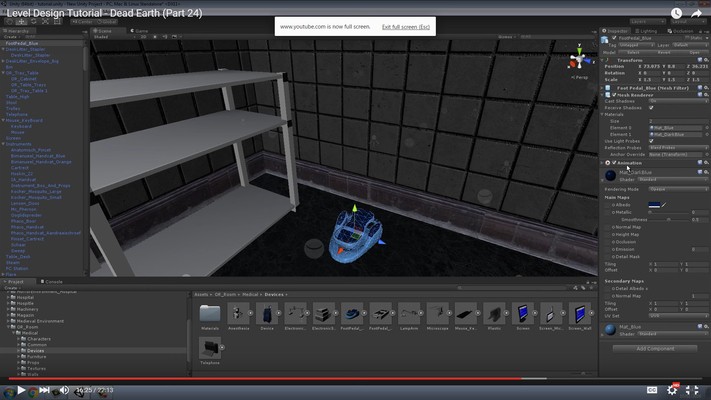The width and height of the screenshot is (711, 400).
Task: Toggle the Global handle button
Action: coord(106,21)
